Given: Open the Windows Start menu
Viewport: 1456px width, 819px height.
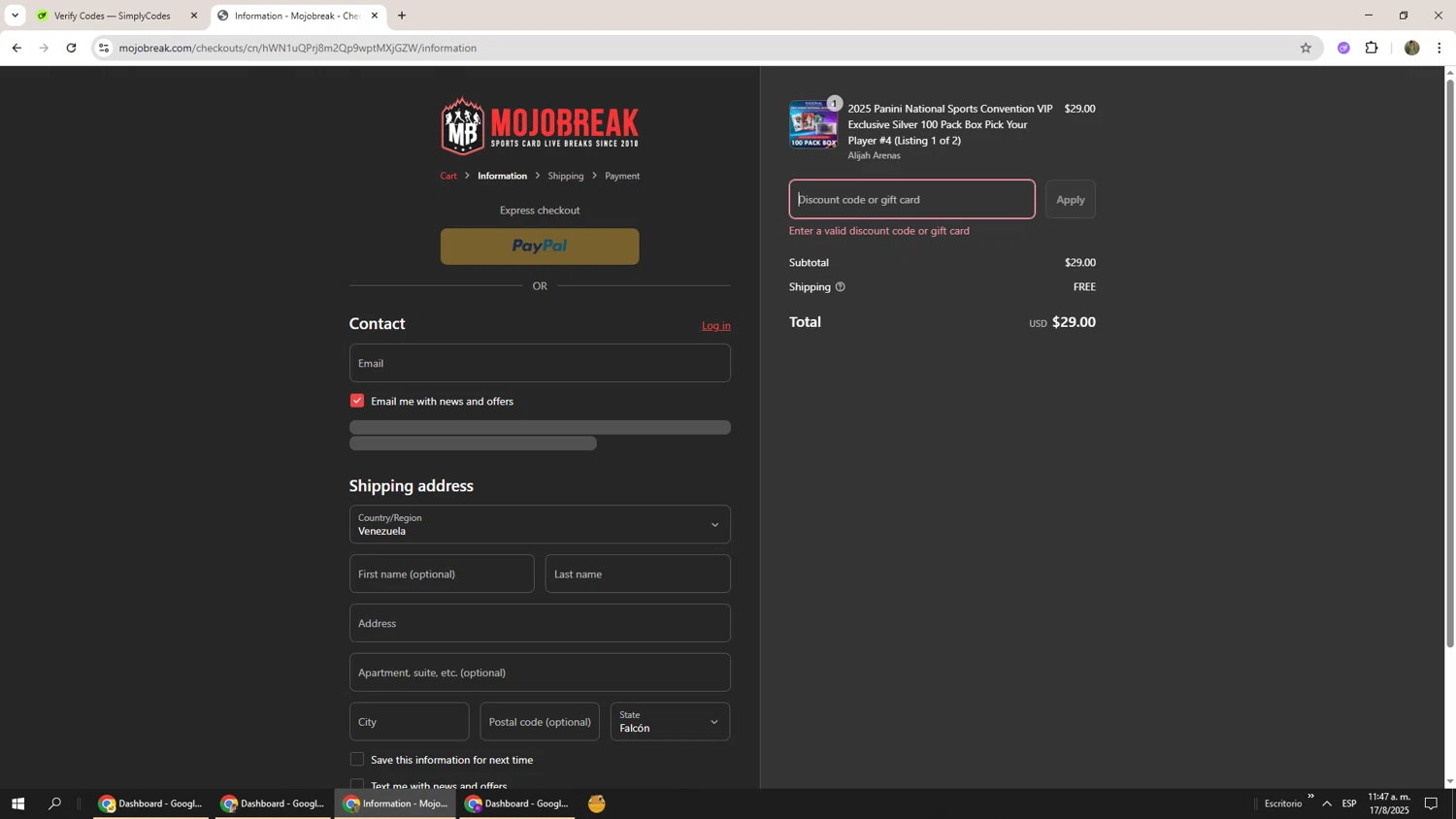Looking at the screenshot, I should click(x=17, y=803).
